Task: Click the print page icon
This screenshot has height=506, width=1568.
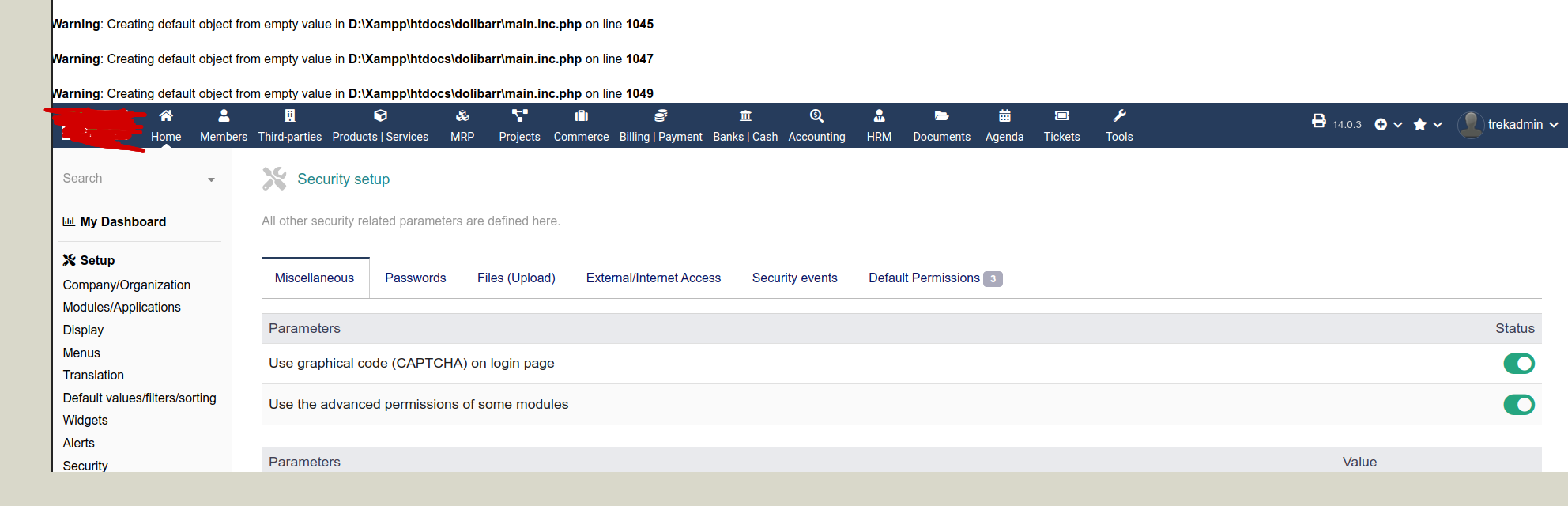Action: pos(1318,121)
